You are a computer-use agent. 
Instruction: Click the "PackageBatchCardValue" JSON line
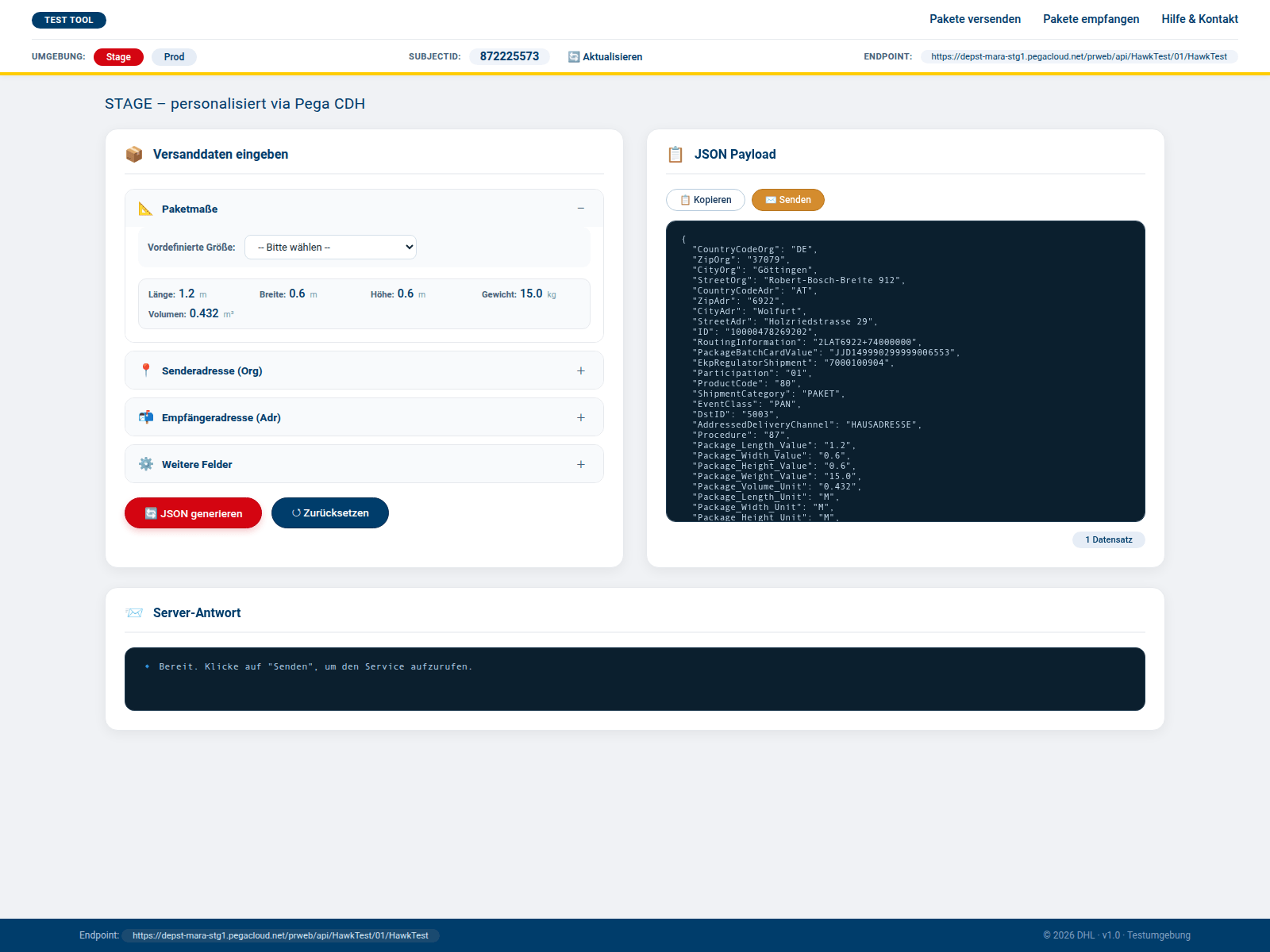[826, 352]
